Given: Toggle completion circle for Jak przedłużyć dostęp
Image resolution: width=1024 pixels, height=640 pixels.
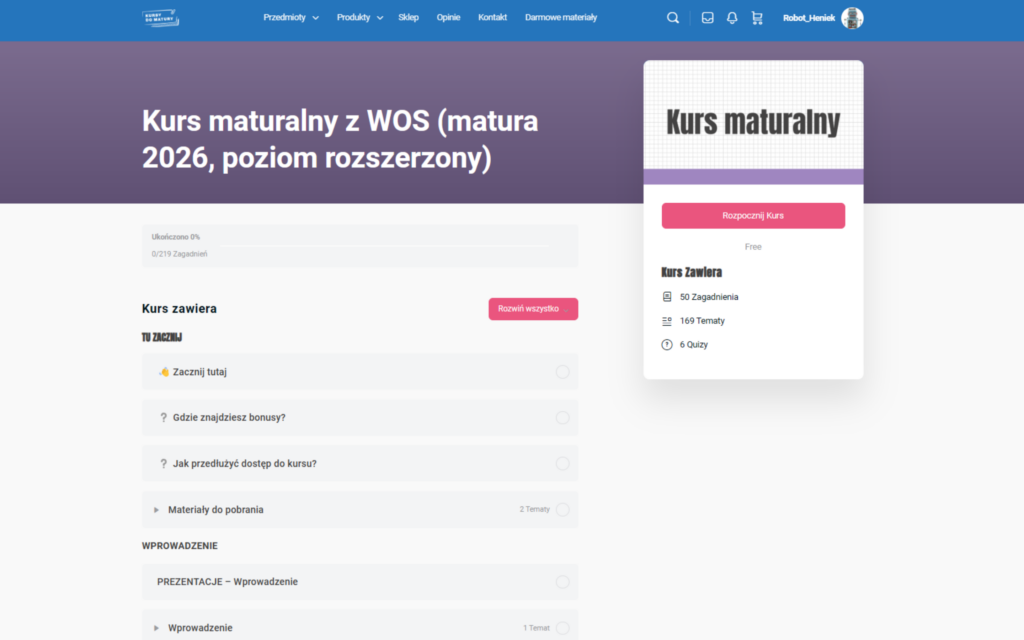Looking at the screenshot, I should 562,464.
